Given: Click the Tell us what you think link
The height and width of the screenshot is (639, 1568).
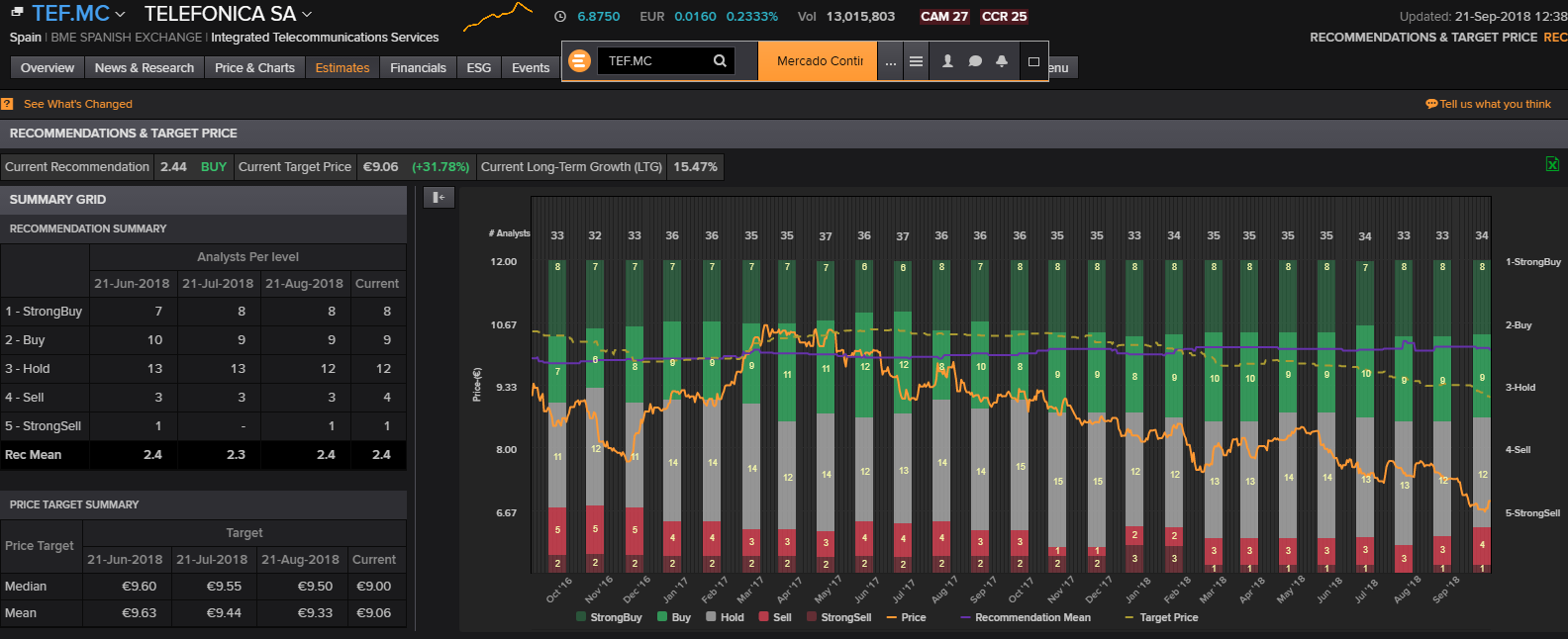Looking at the screenshot, I should (1488, 104).
